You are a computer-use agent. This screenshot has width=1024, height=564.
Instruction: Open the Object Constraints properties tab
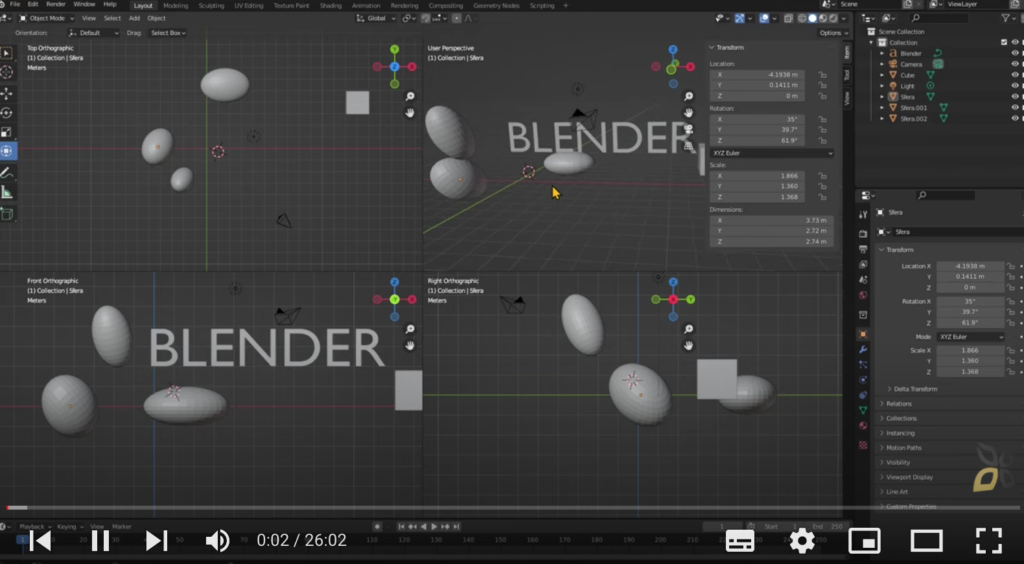(x=863, y=395)
